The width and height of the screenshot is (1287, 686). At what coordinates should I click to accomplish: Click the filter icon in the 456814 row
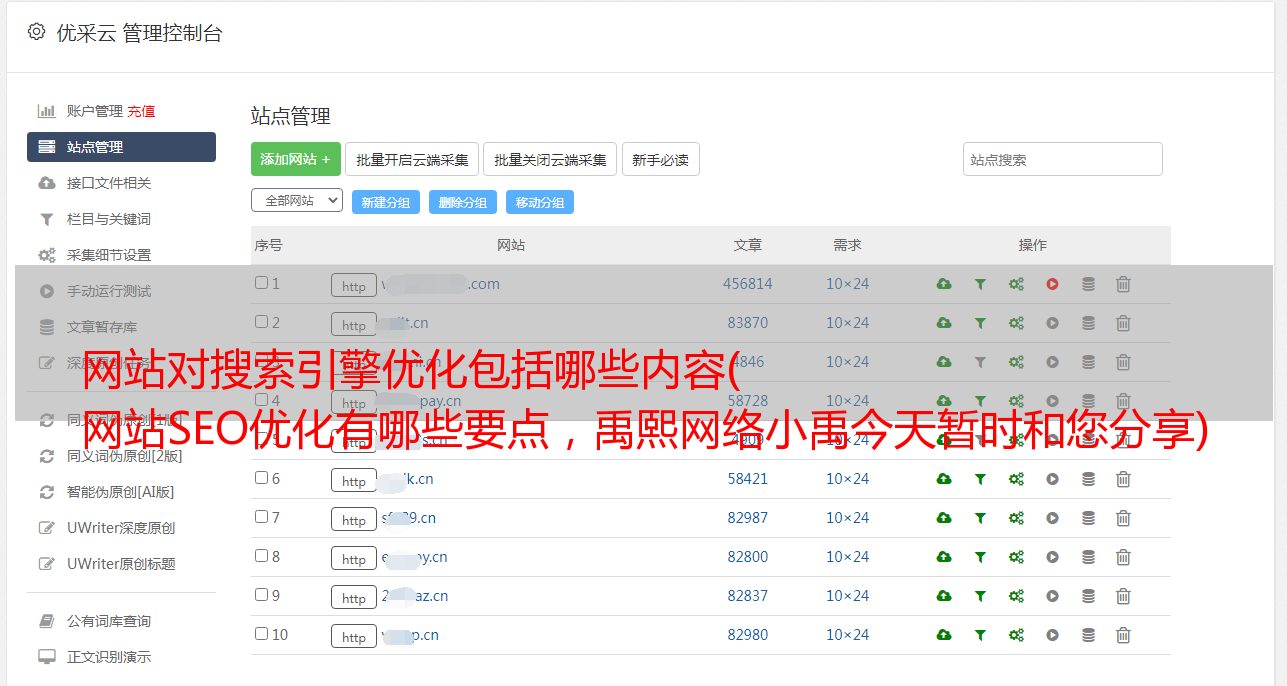tap(980, 284)
